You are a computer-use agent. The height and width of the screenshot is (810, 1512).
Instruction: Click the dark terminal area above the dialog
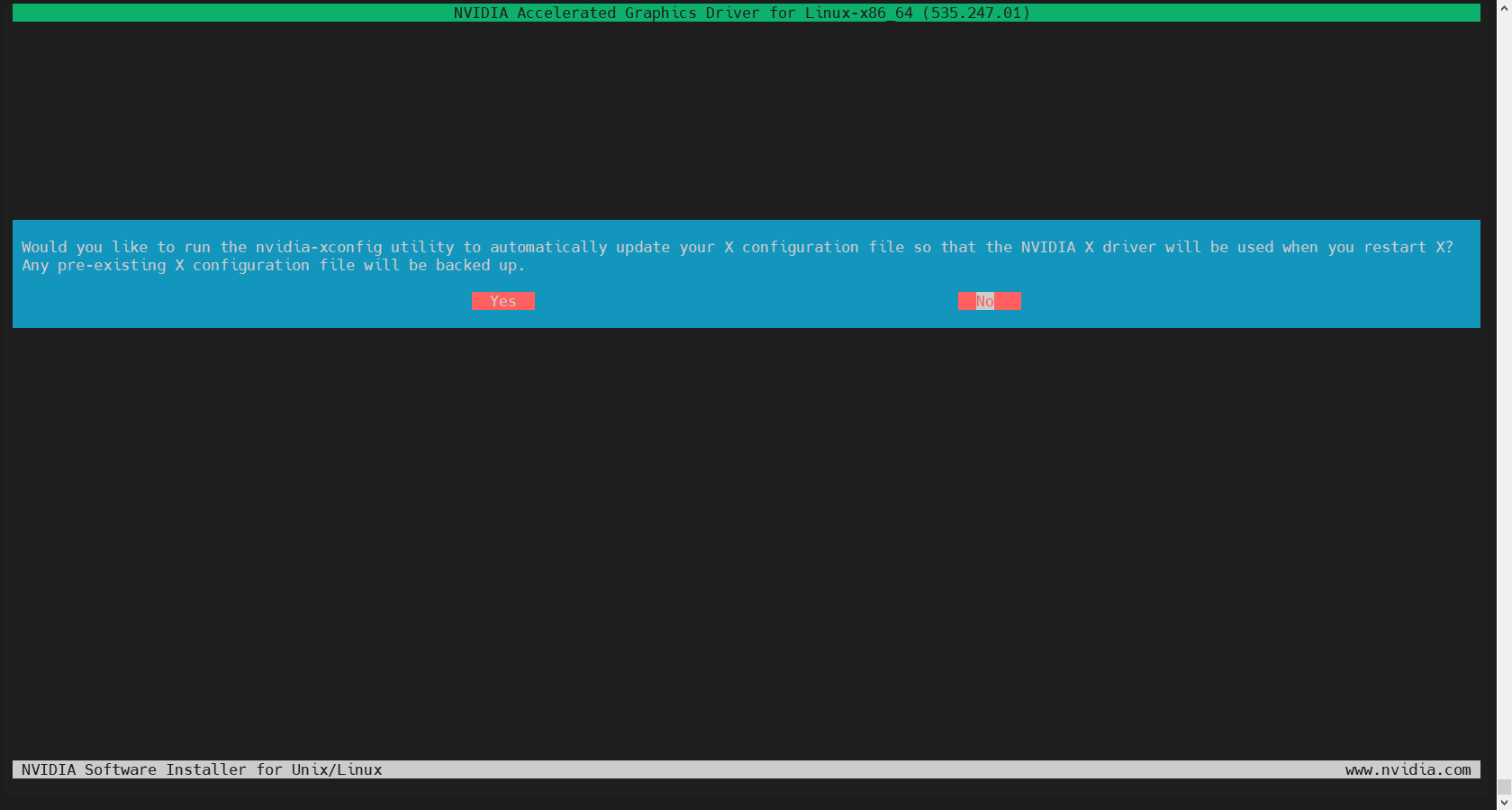(x=746, y=117)
